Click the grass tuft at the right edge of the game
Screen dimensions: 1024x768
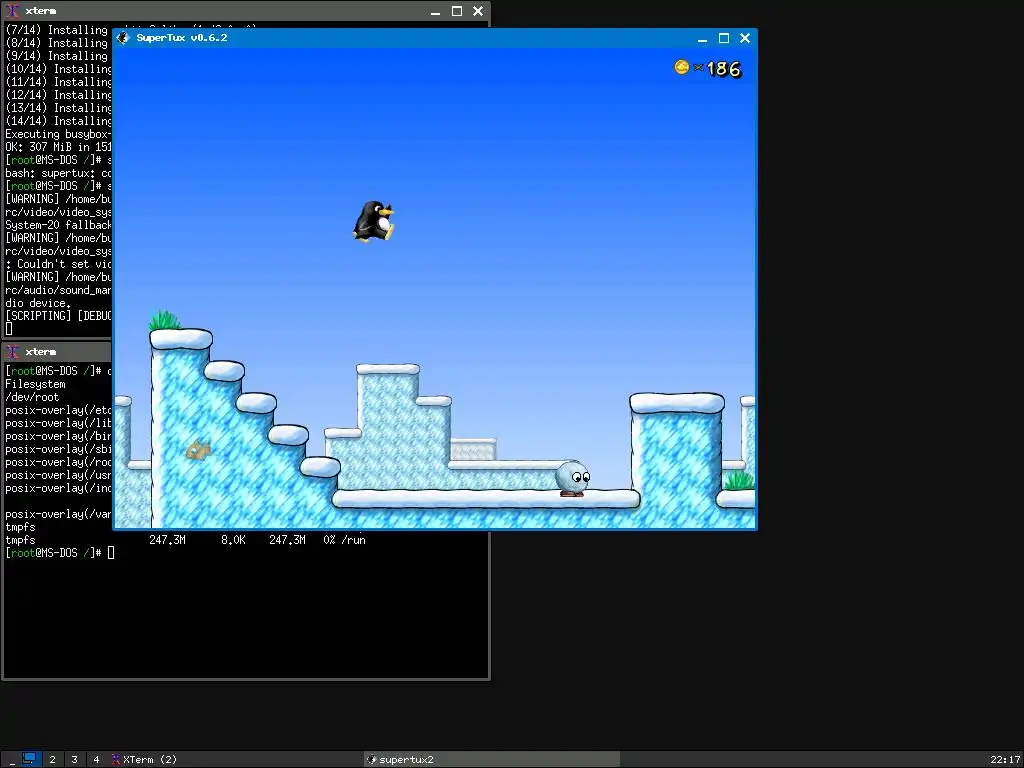[739, 481]
